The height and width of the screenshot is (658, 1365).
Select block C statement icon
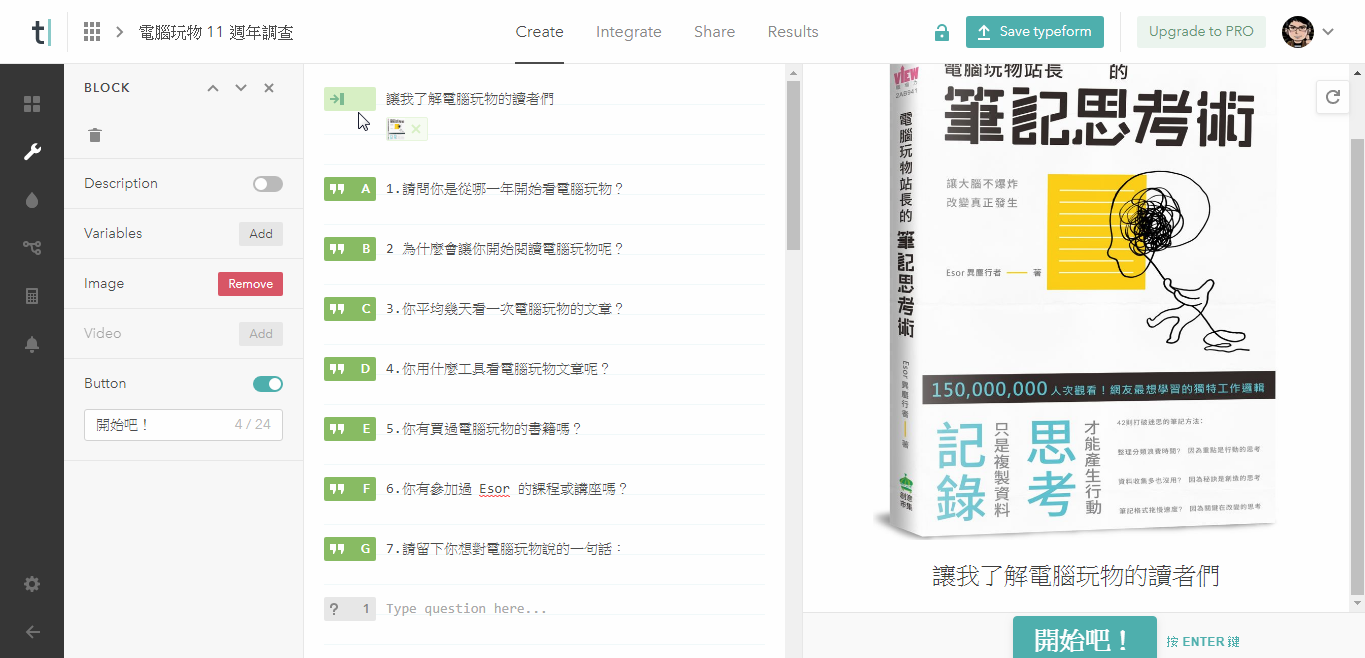pyautogui.click(x=350, y=308)
